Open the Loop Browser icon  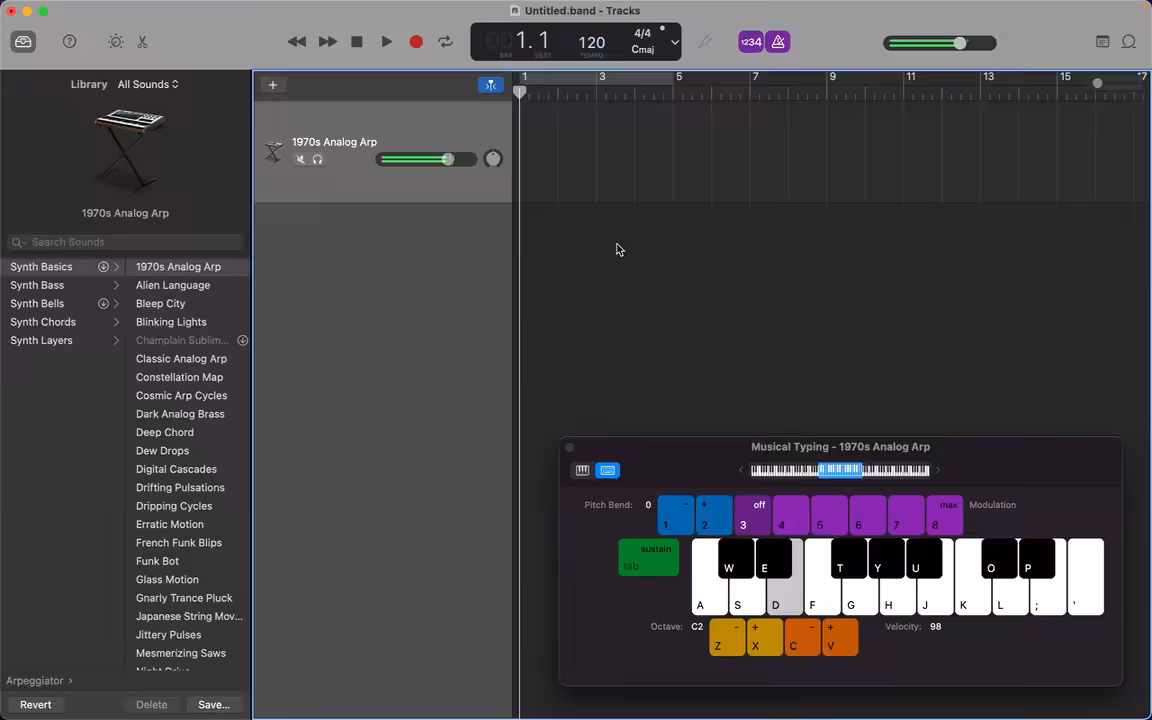tap(1128, 42)
